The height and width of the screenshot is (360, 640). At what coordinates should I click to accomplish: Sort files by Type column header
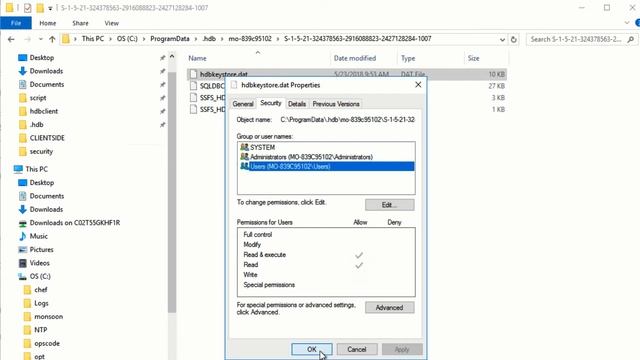point(408,58)
